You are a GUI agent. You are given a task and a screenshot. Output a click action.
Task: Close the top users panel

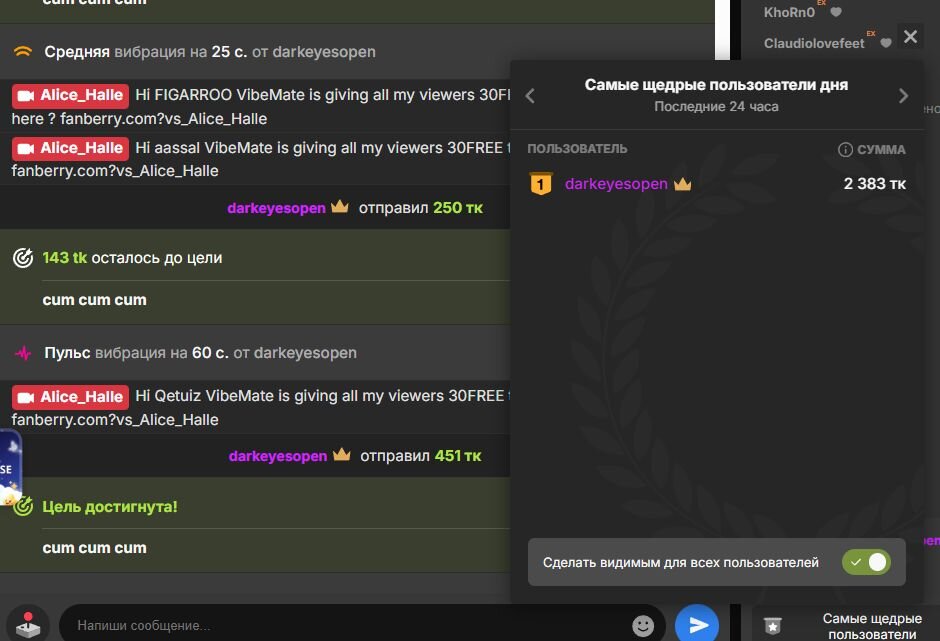pyautogui.click(x=910, y=37)
